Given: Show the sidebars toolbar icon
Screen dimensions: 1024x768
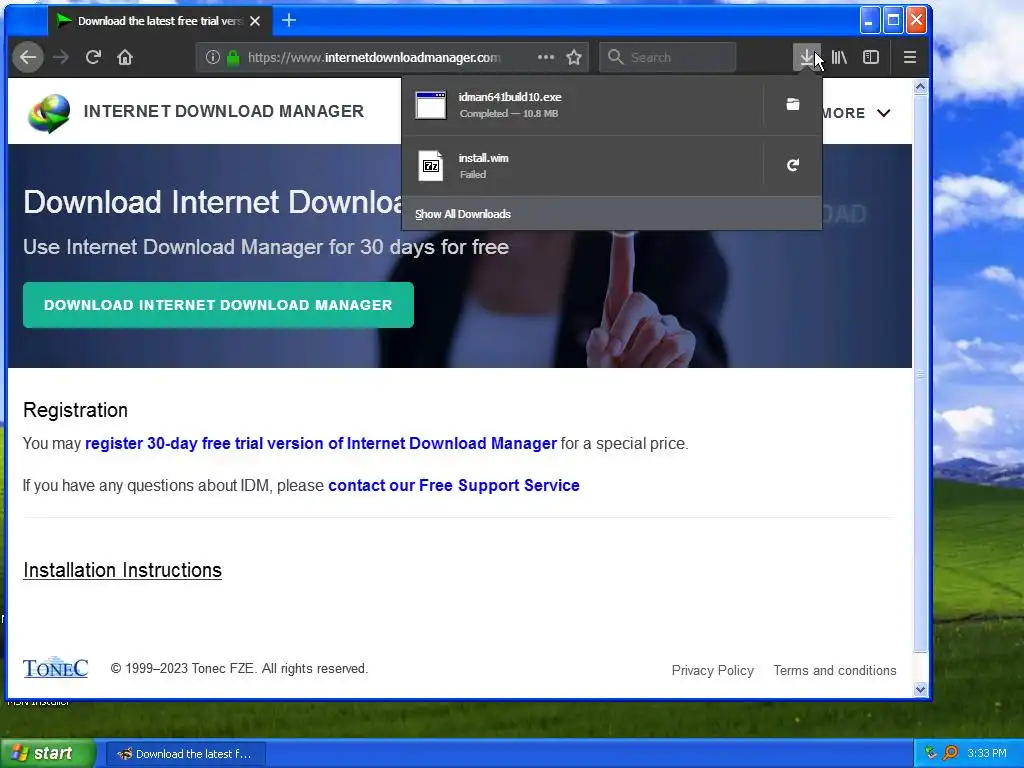Looking at the screenshot, I should tap(871, 57).
